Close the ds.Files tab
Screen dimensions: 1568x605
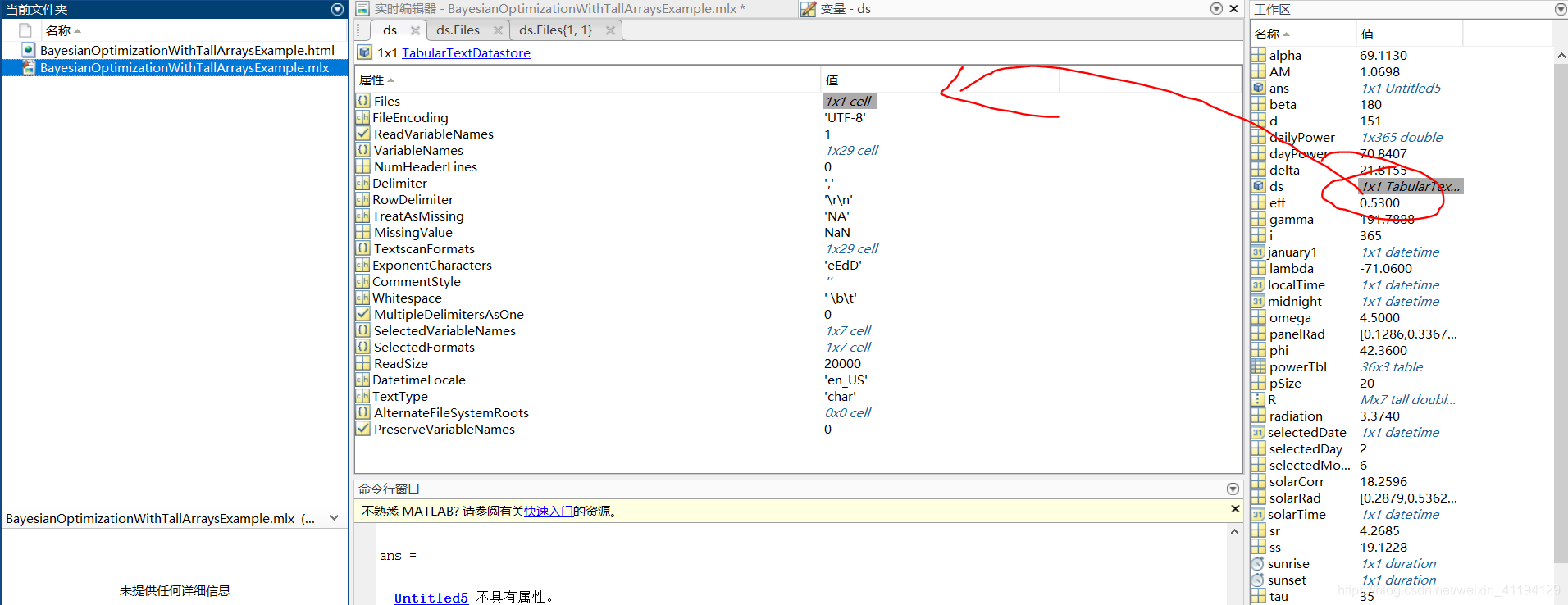[x=498, y=30]
